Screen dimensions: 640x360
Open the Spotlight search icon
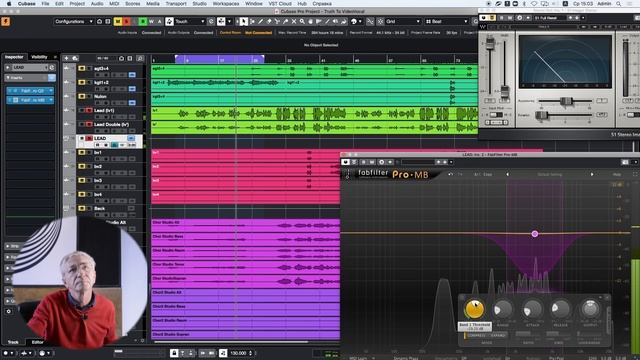click(619, 4)
